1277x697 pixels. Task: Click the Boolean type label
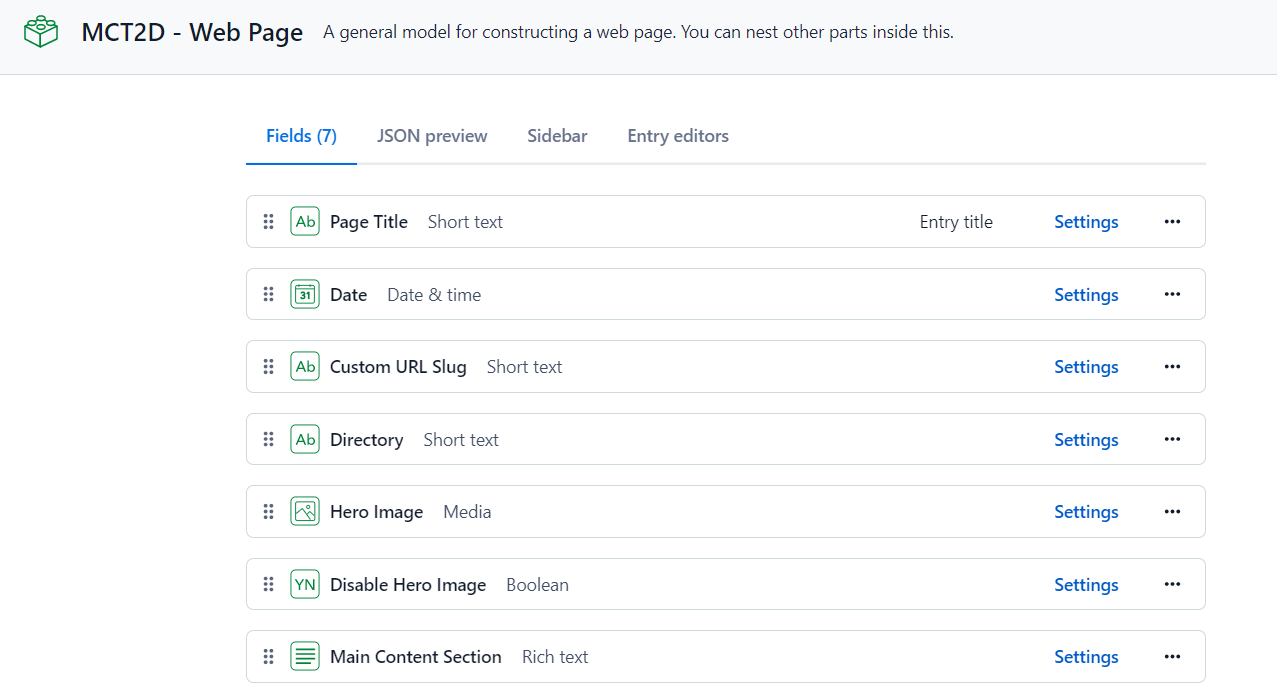[537, 585]
